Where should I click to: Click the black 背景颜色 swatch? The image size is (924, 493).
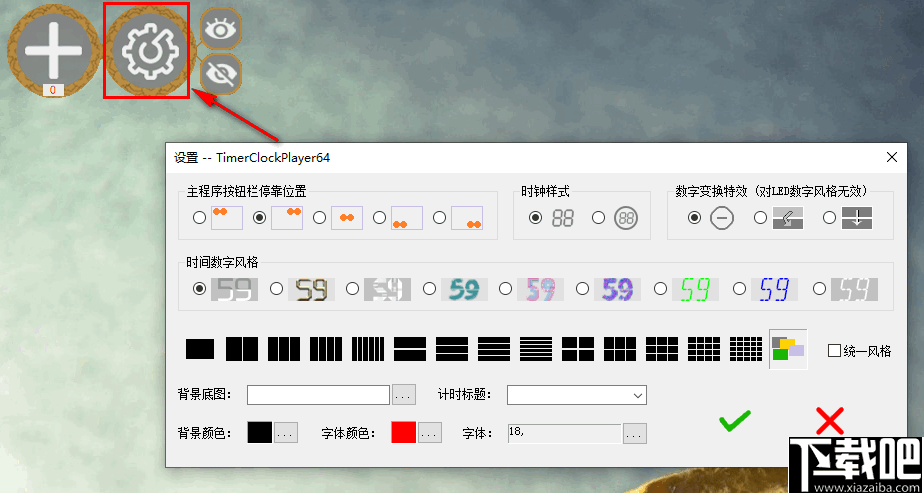pos(260,432)
